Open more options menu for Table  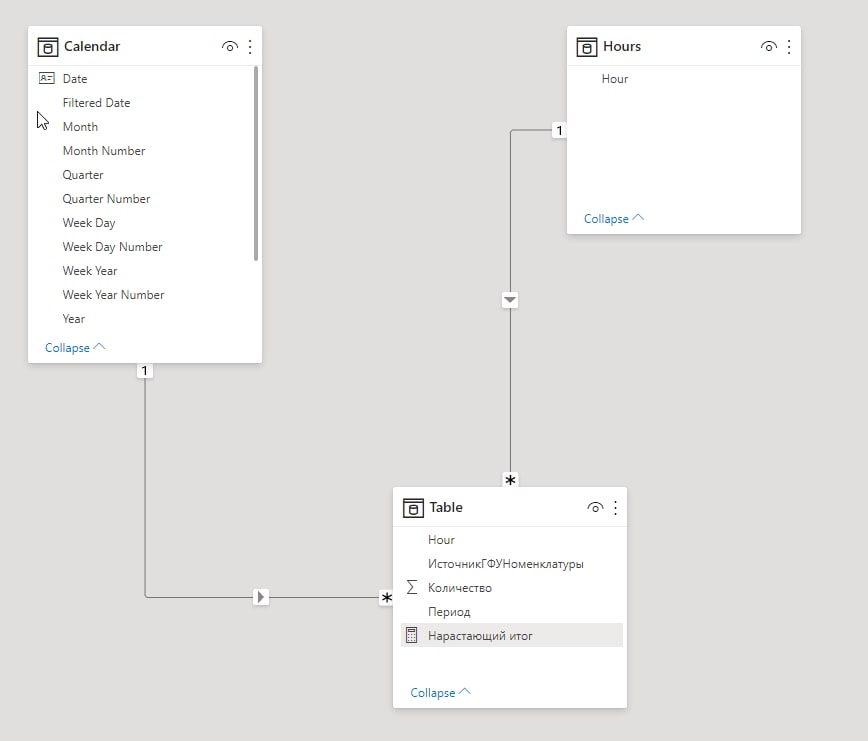[x=615, y=508]
